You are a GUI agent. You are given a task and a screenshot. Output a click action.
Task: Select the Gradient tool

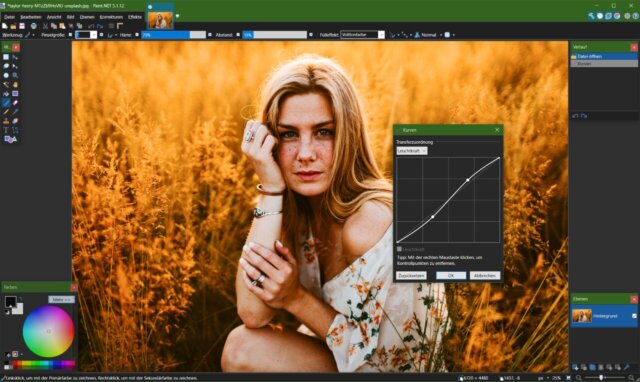(x=15, y=93)
